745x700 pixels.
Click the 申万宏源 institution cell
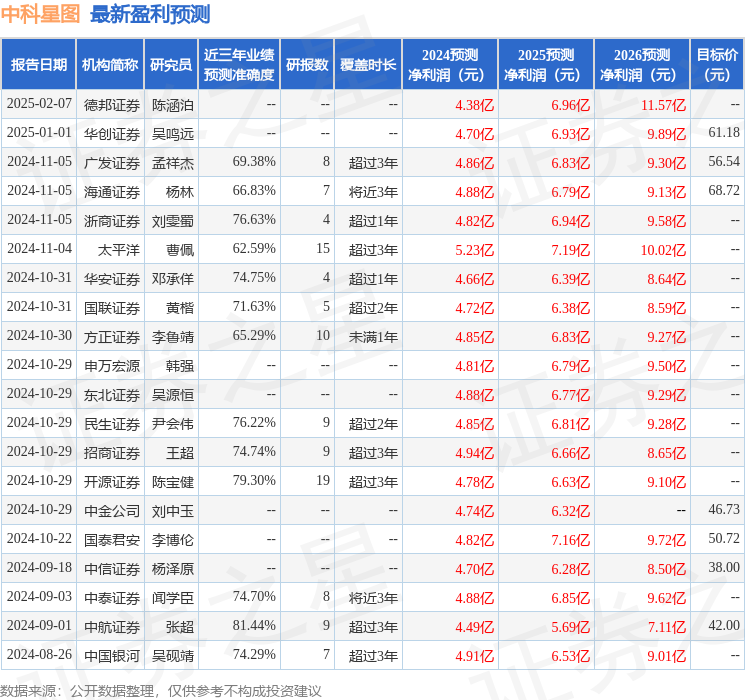[x=112, y=366]
